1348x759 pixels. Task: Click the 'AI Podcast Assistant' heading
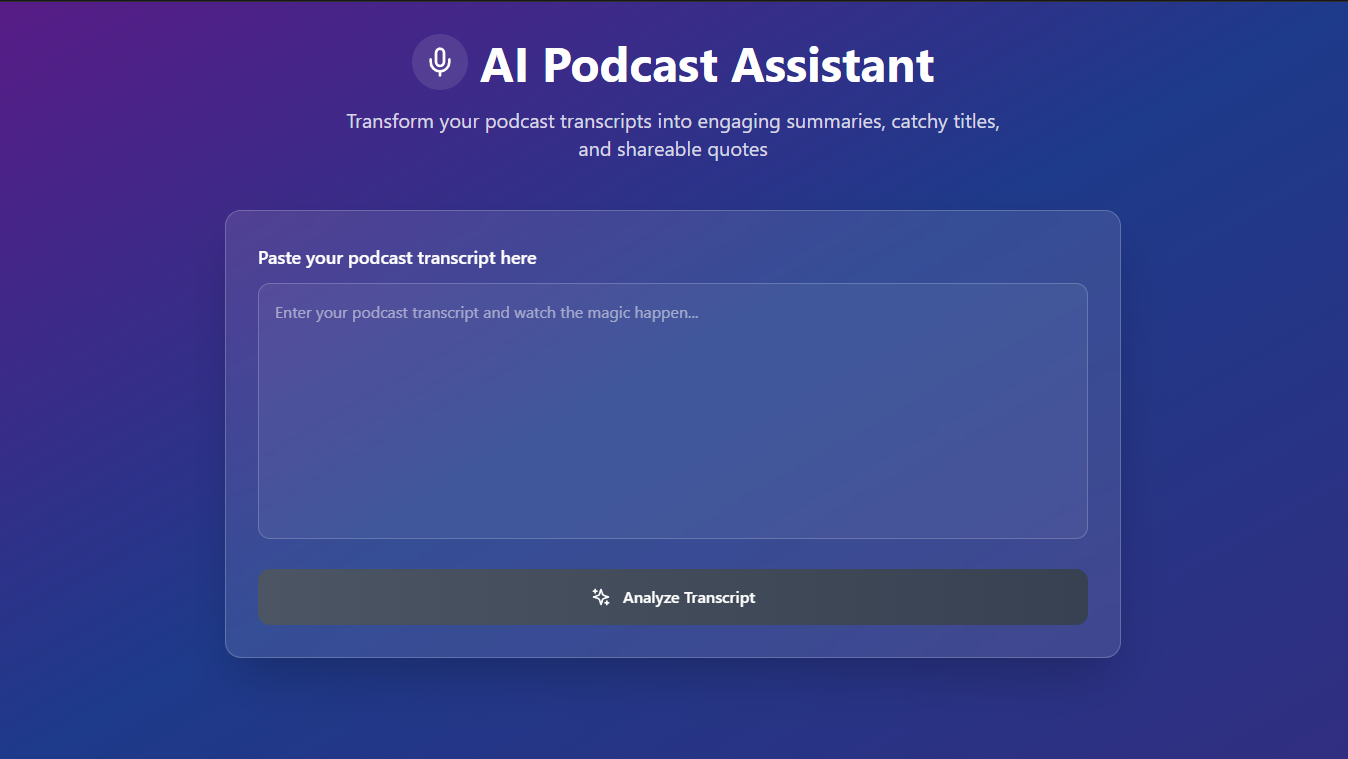point(707,66)
